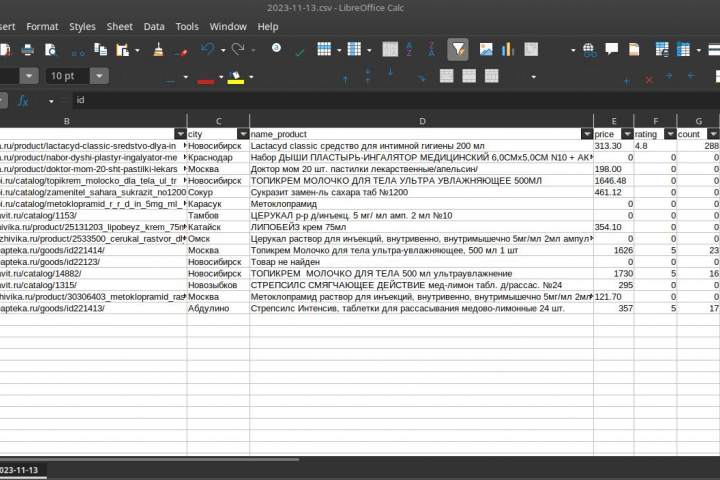Clear direct formatting with eraser icon
The width and height of the screenshot is (720, 480).
pos(181,51)
